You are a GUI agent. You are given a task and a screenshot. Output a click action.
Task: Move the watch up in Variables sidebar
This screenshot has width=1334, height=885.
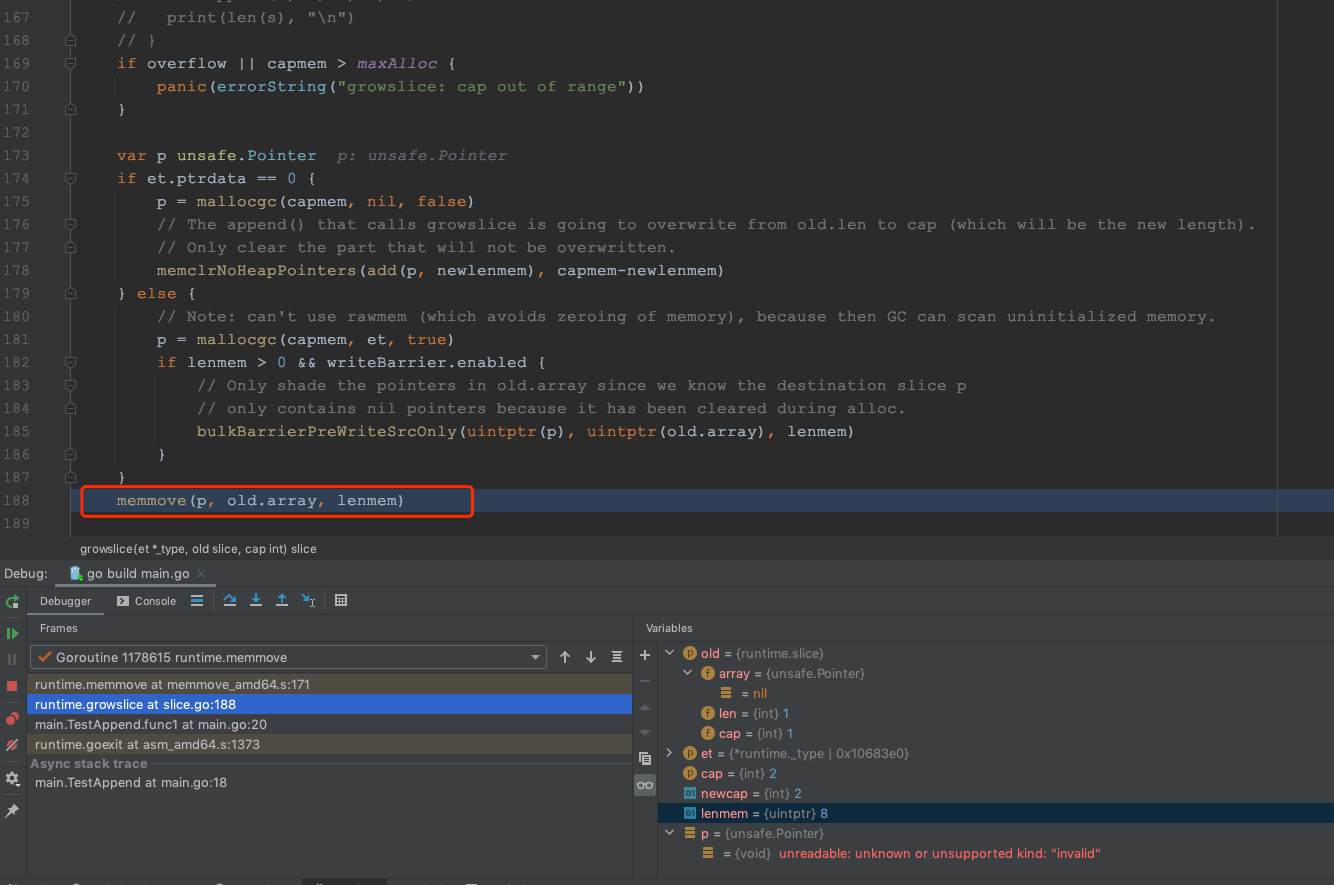pos(645,707)
